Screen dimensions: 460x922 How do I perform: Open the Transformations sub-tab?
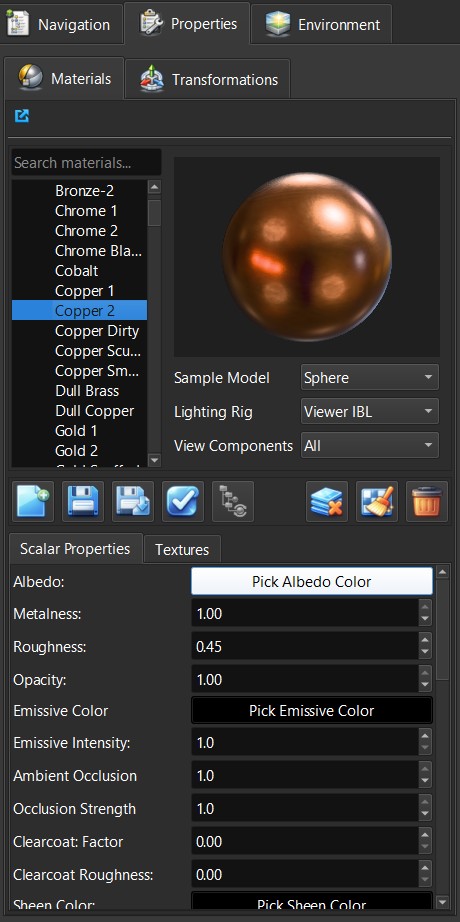(208, 79)
